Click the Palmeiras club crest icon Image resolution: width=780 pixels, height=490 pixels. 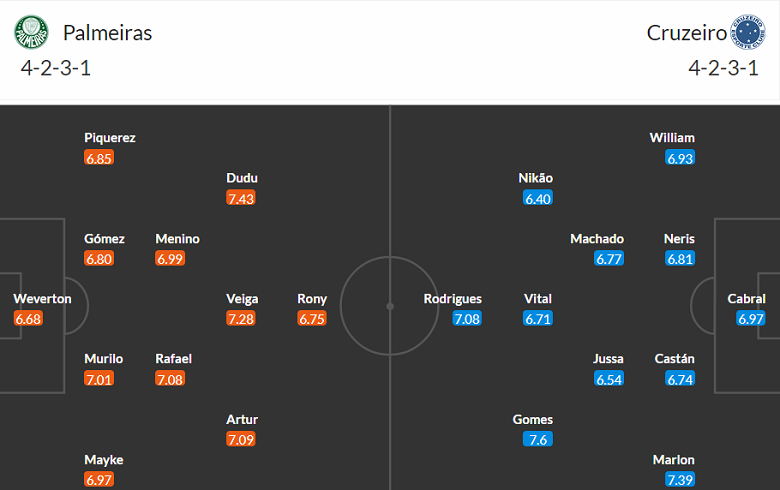pyautogui.click(x=32, y=33)
